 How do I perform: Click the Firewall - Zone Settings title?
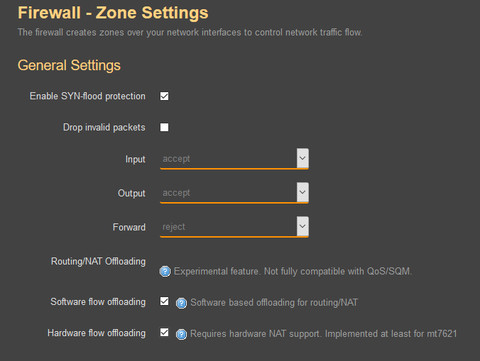(113, 13)
